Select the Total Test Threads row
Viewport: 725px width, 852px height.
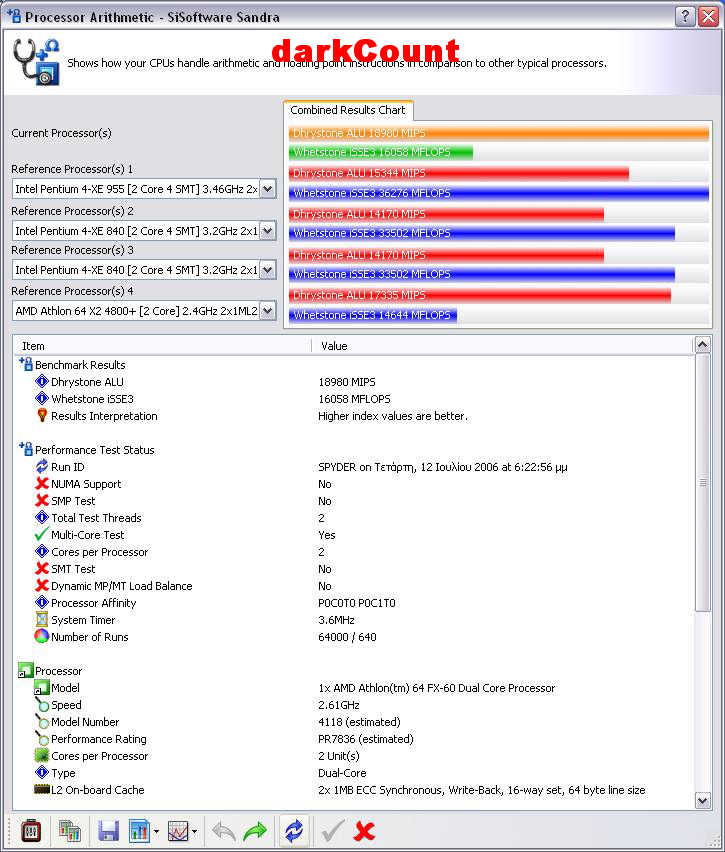click(353, 517)
